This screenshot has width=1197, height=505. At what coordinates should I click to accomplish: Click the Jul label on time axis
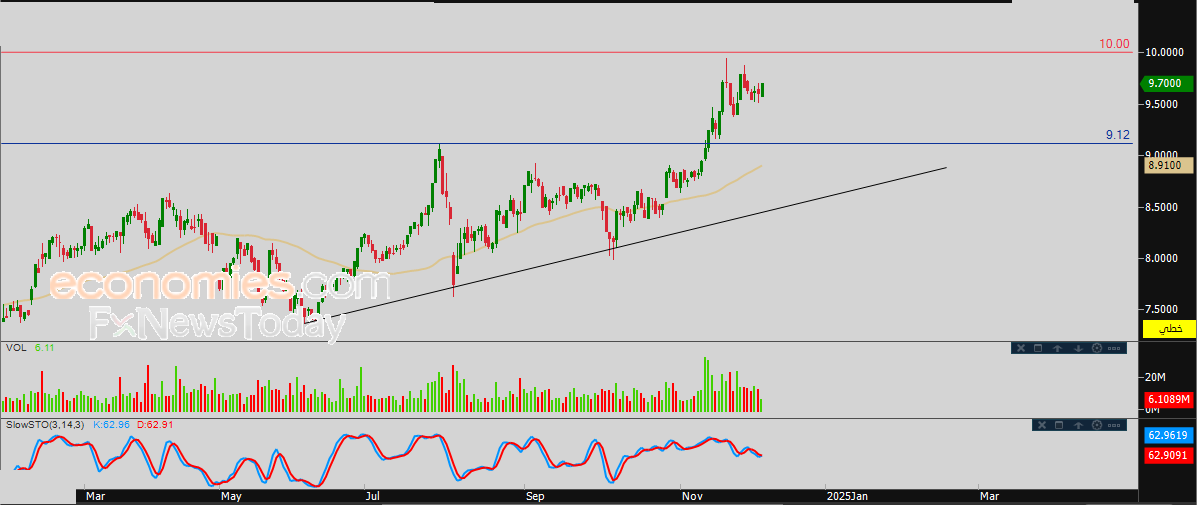click(x=372, y=497)
